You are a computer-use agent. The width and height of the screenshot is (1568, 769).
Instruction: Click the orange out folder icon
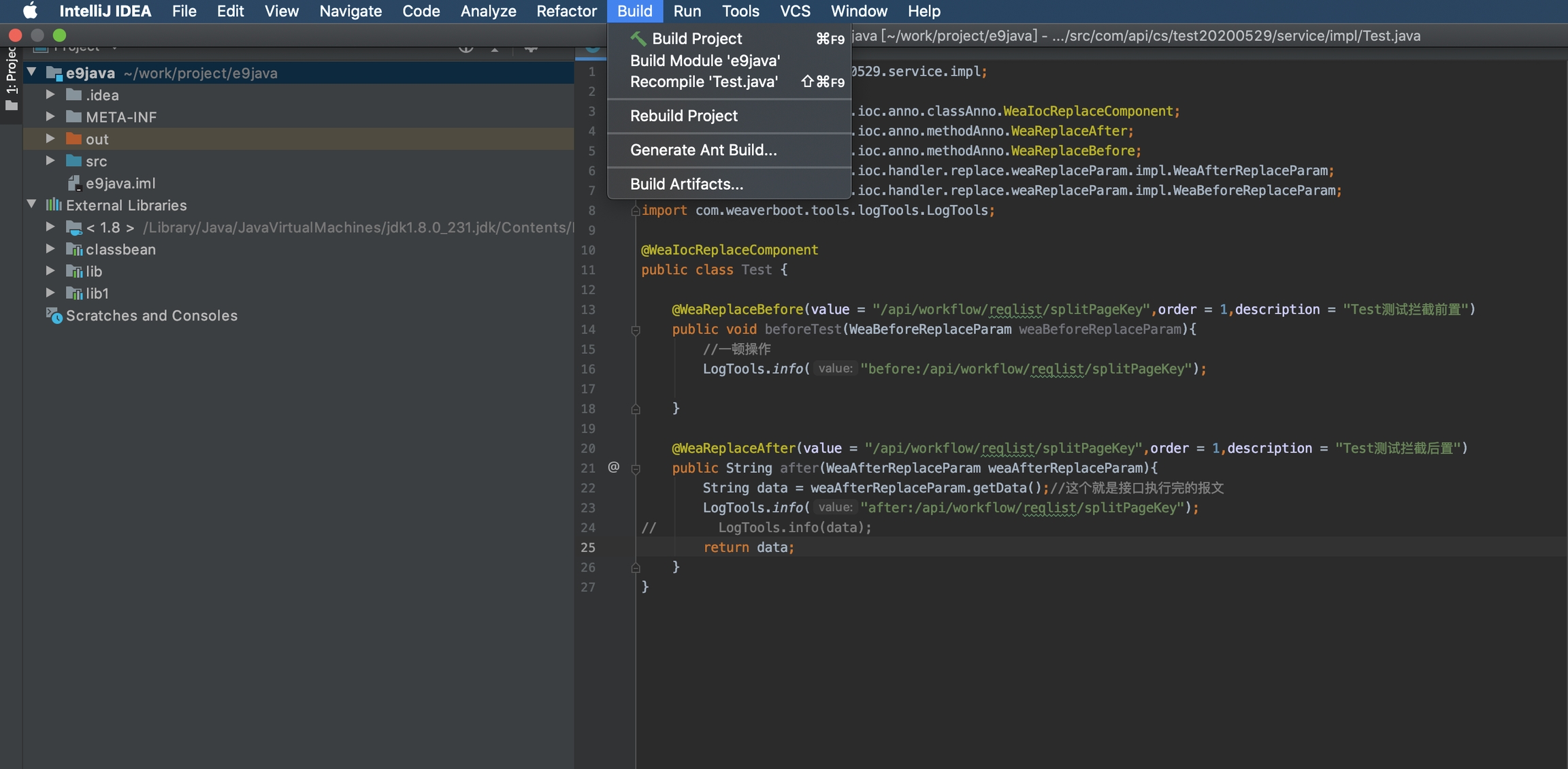(73, 139)
